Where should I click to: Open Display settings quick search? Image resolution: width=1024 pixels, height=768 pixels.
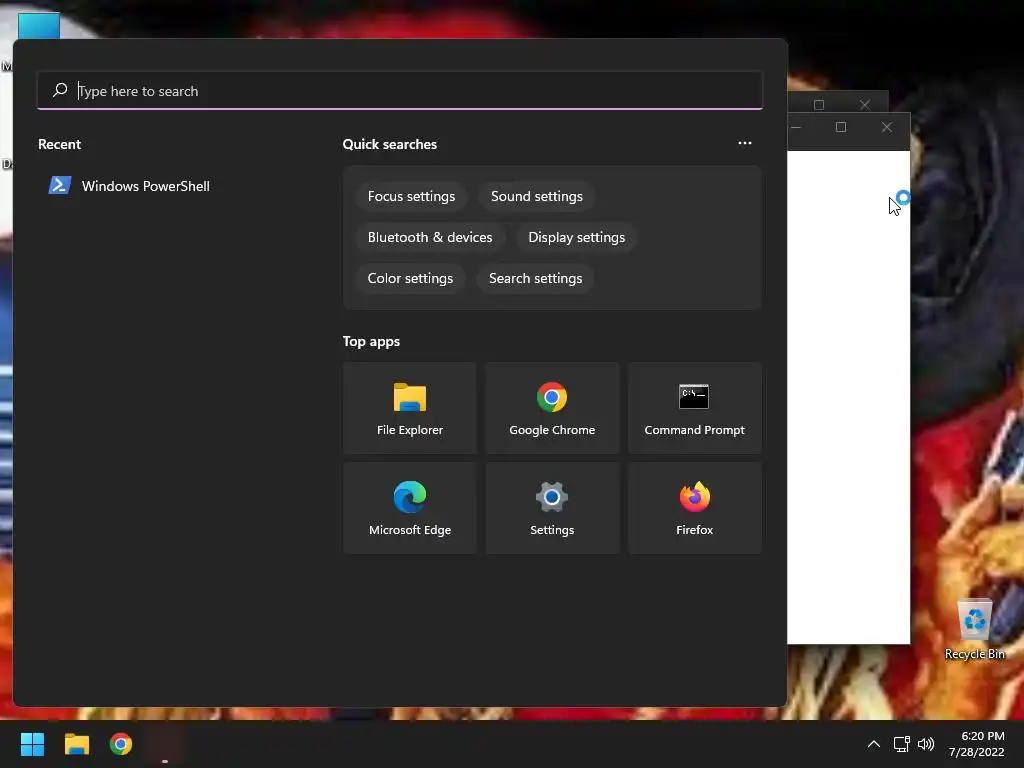coord(576,238)
